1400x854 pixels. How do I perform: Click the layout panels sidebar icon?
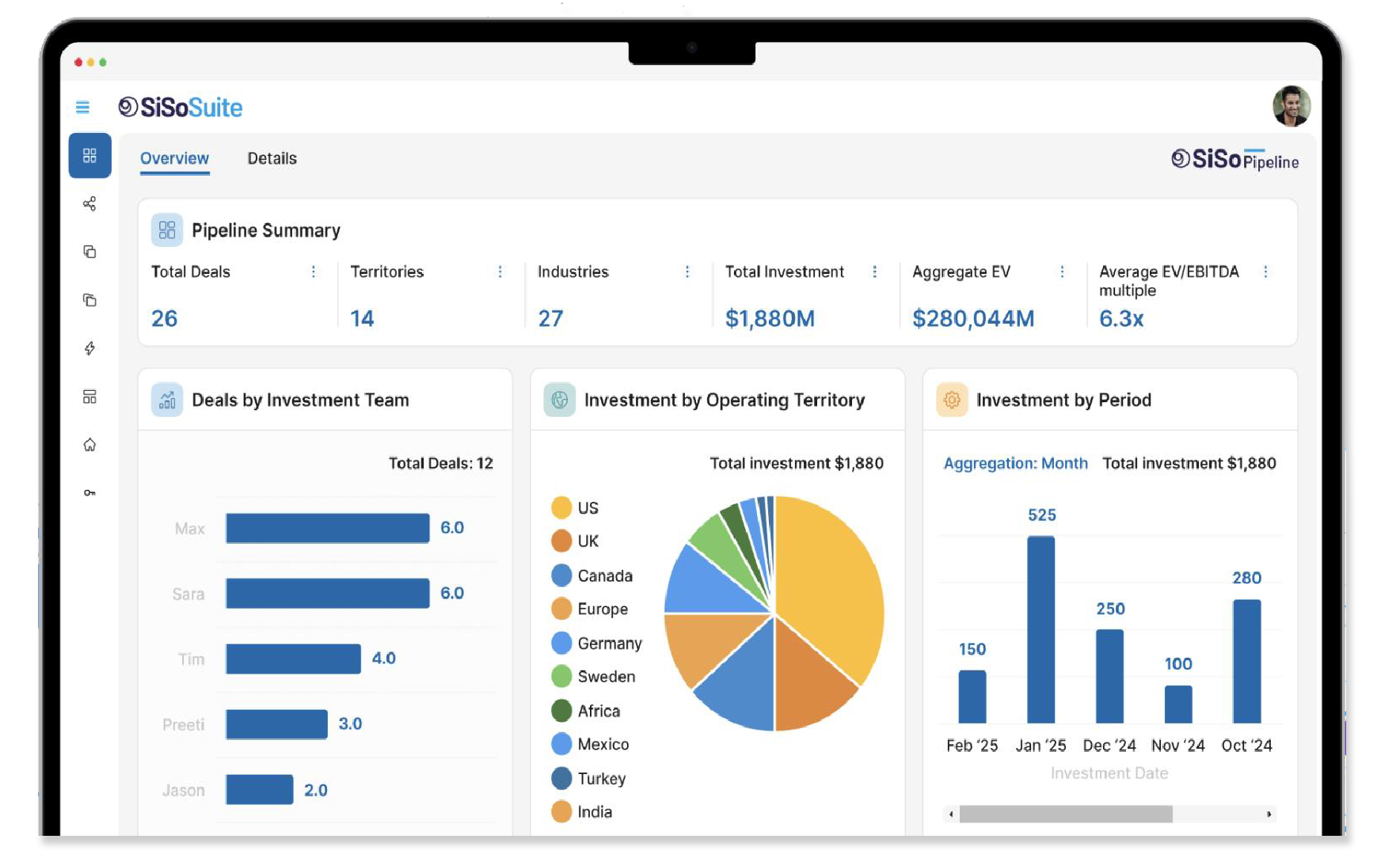tap(89, 397)
